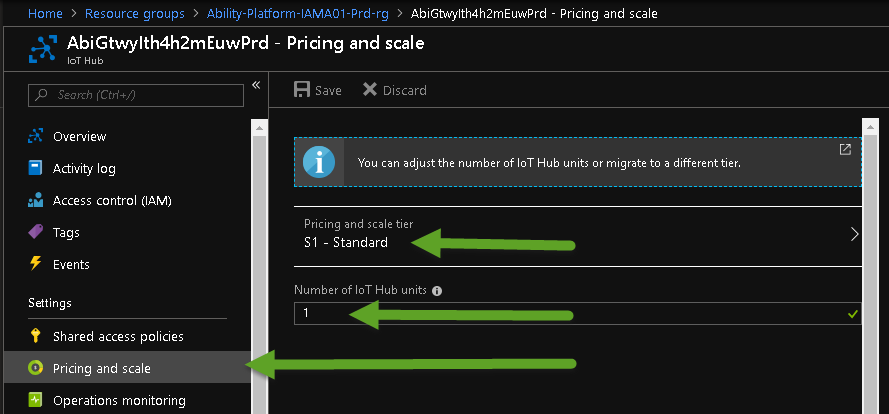Image resolution: width=889 pixels, height=414 pixels.
Task: Focus the sidebar Search (Ctrl+/) field
Action: click(x=136, y=95)
